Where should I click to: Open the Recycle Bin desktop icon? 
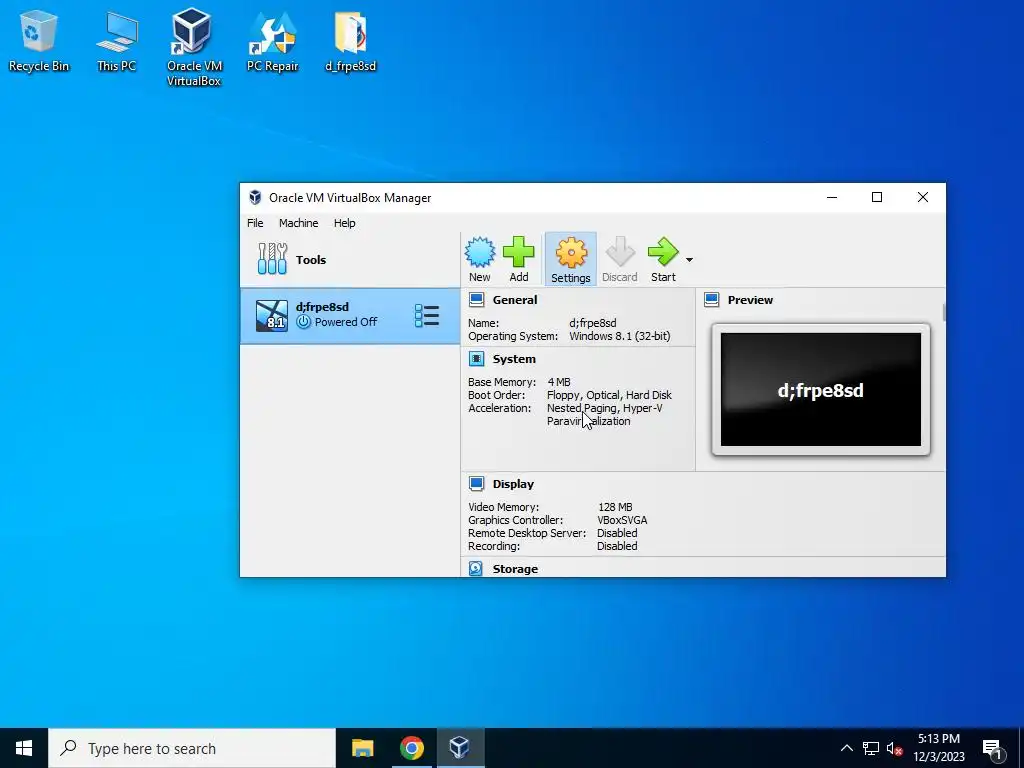(39, 40)
